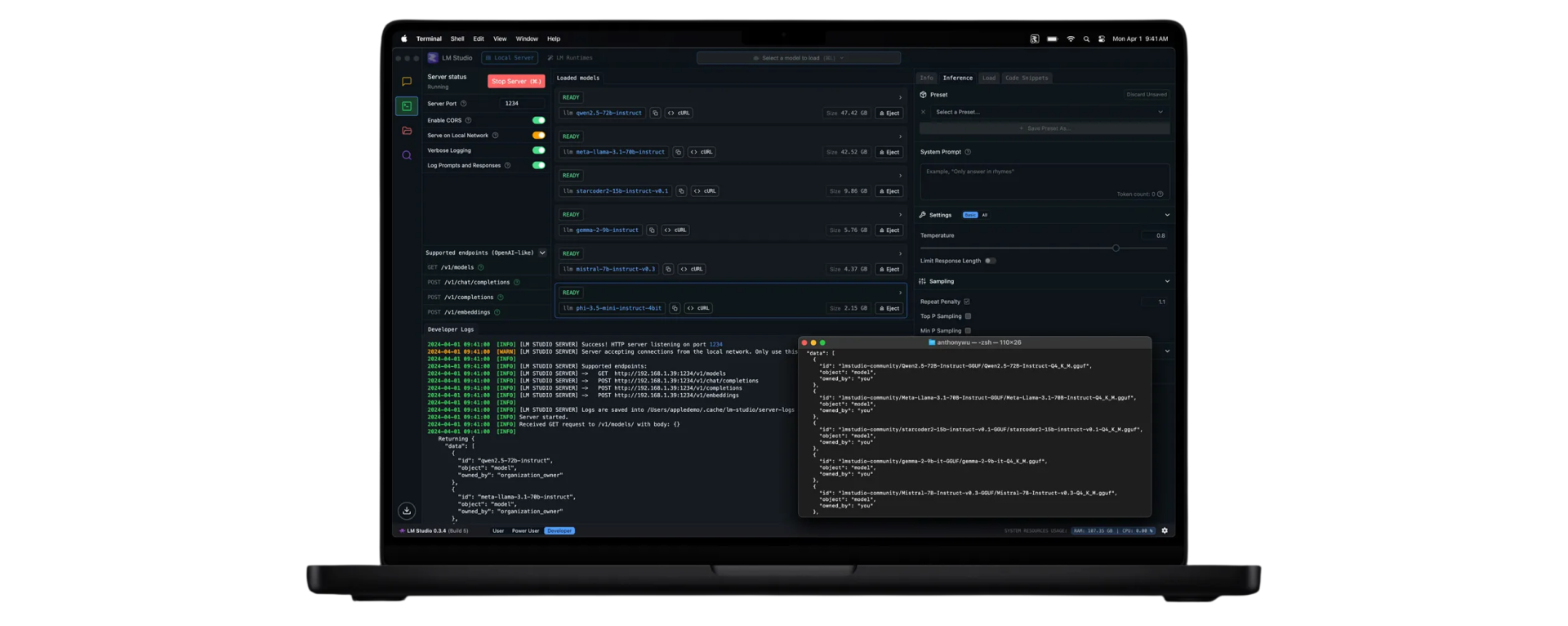Screen dimensions: 1568x626
Task: Disable the Enable CORS toggle
Action: point(538,120)
